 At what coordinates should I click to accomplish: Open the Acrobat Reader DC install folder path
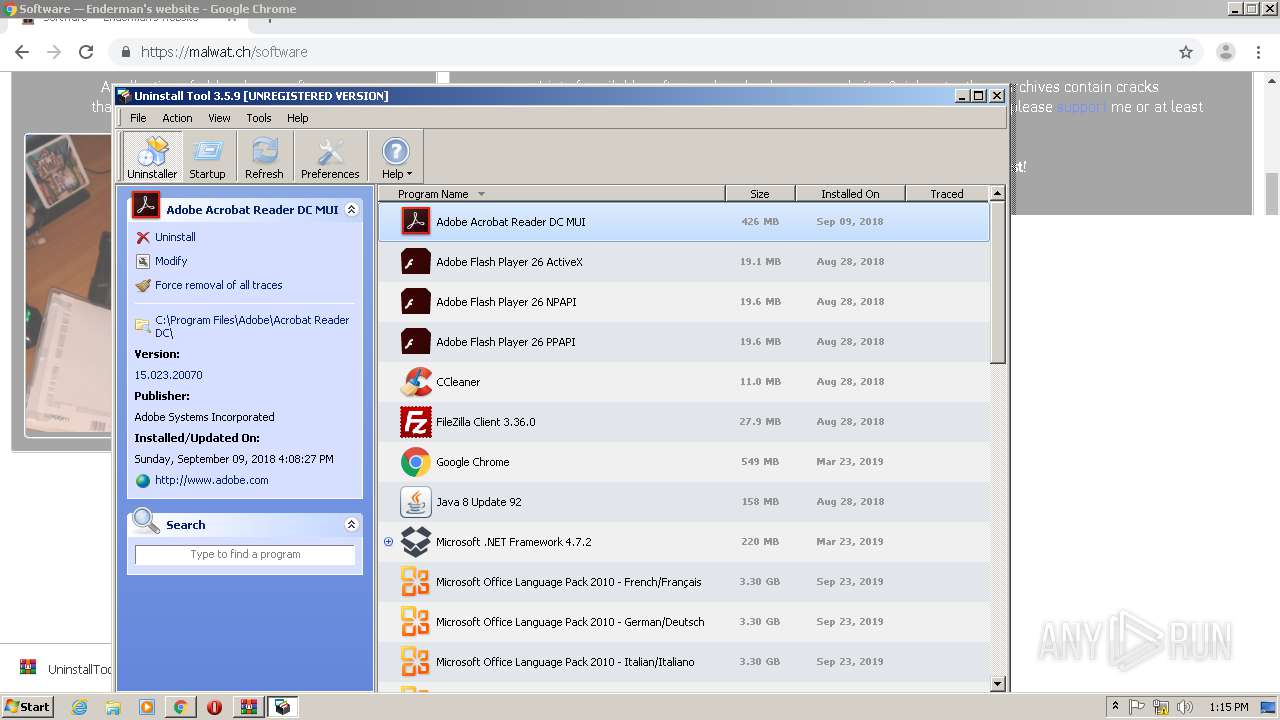click(x=252, y=326)
